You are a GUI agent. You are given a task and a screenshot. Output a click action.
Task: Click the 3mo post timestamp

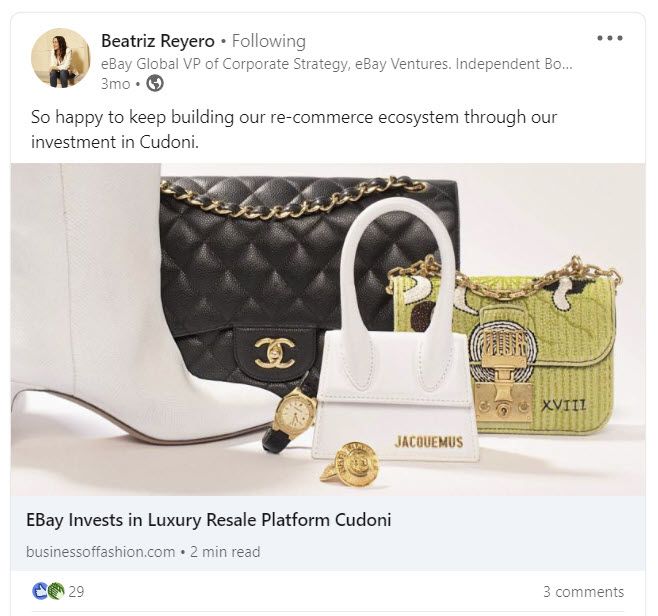click(115, 84)
